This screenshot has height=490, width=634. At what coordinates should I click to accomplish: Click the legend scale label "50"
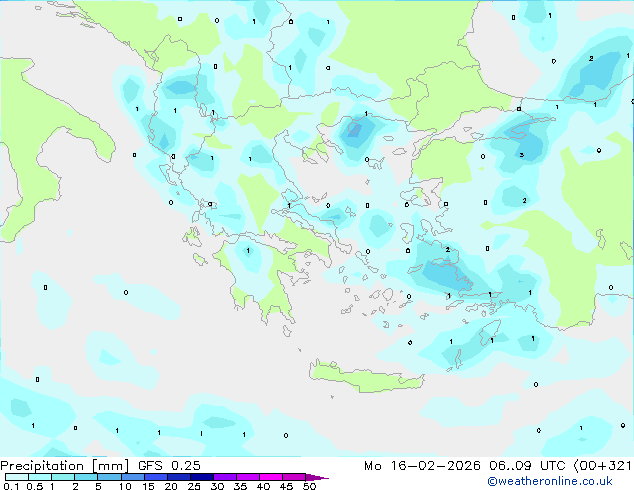coord(309,486)
